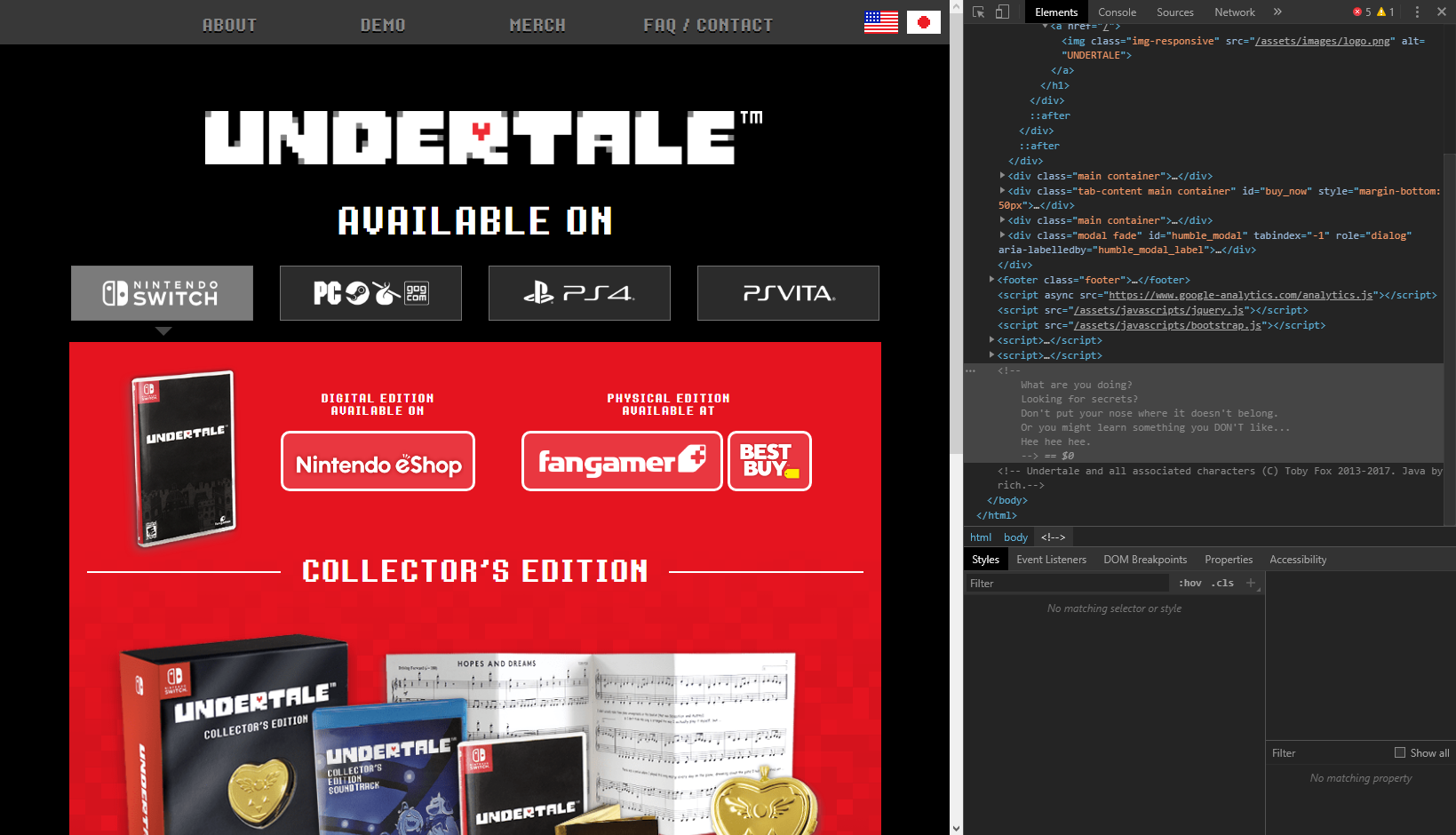This screenshot has width=1456, height=835.
Task: Add a new style rule with plus icon
Action: tap(1251, 583)
